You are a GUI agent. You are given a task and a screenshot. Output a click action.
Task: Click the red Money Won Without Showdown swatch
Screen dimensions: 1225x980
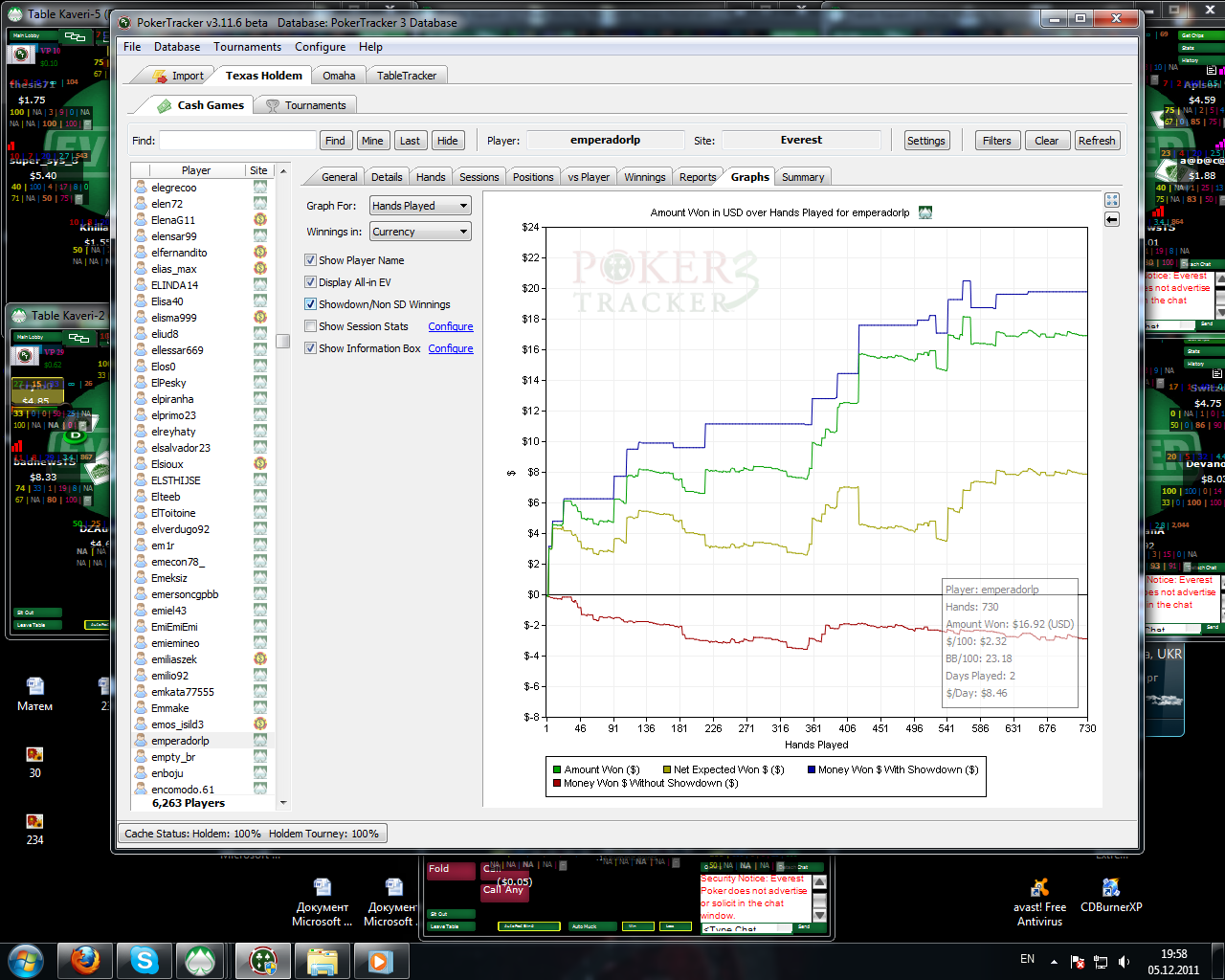coord(557,783)
